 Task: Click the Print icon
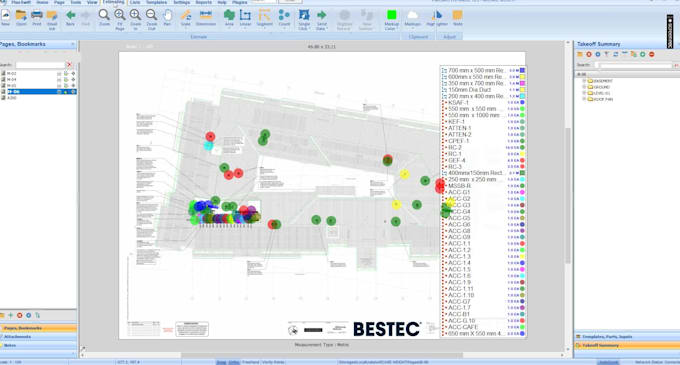click(x=37, y=16)
